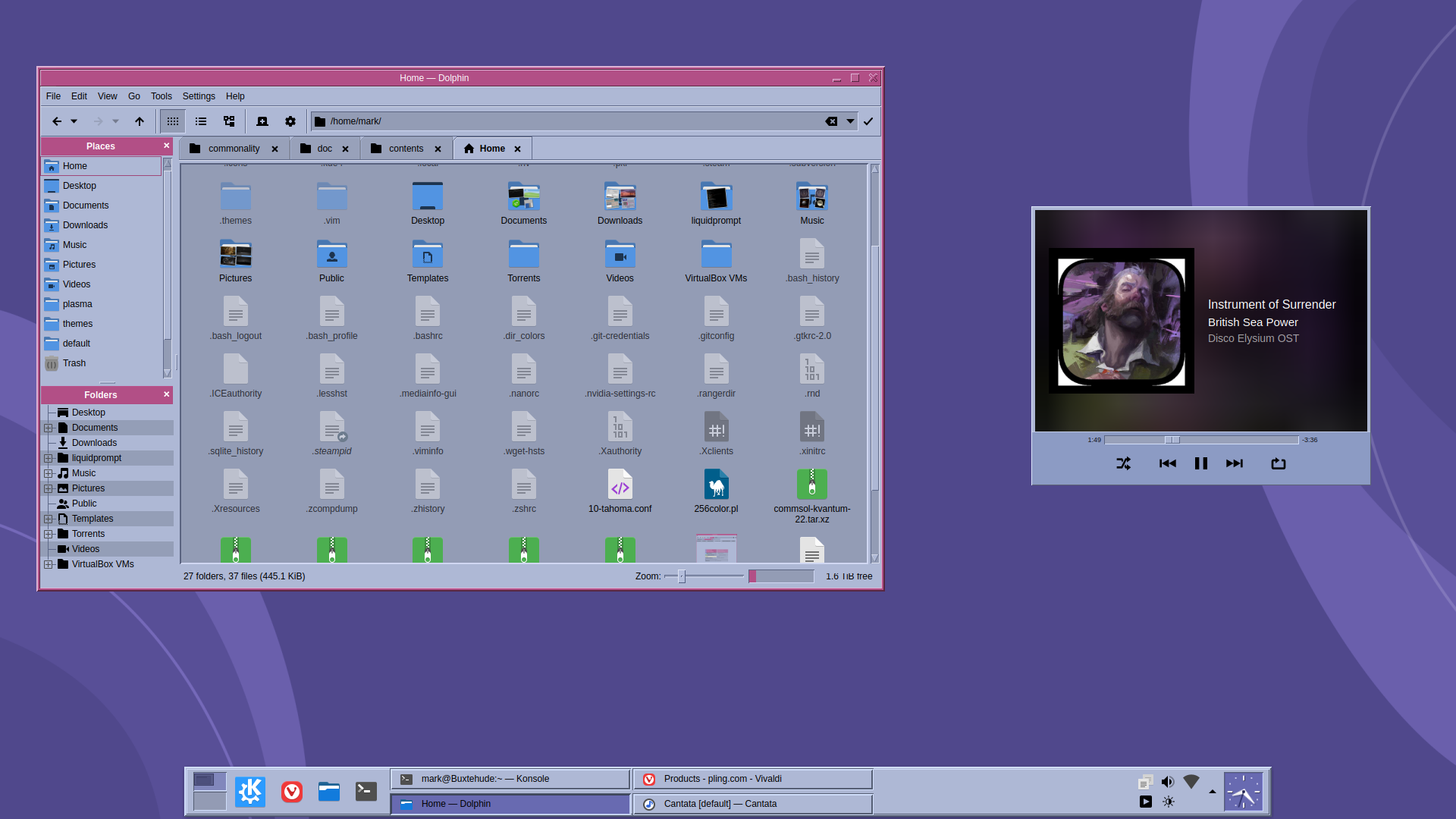Show hidden system tray icons
The height and width of the screenshot is (819, 1456).
pyautogui.click(x=1212, y=792)
